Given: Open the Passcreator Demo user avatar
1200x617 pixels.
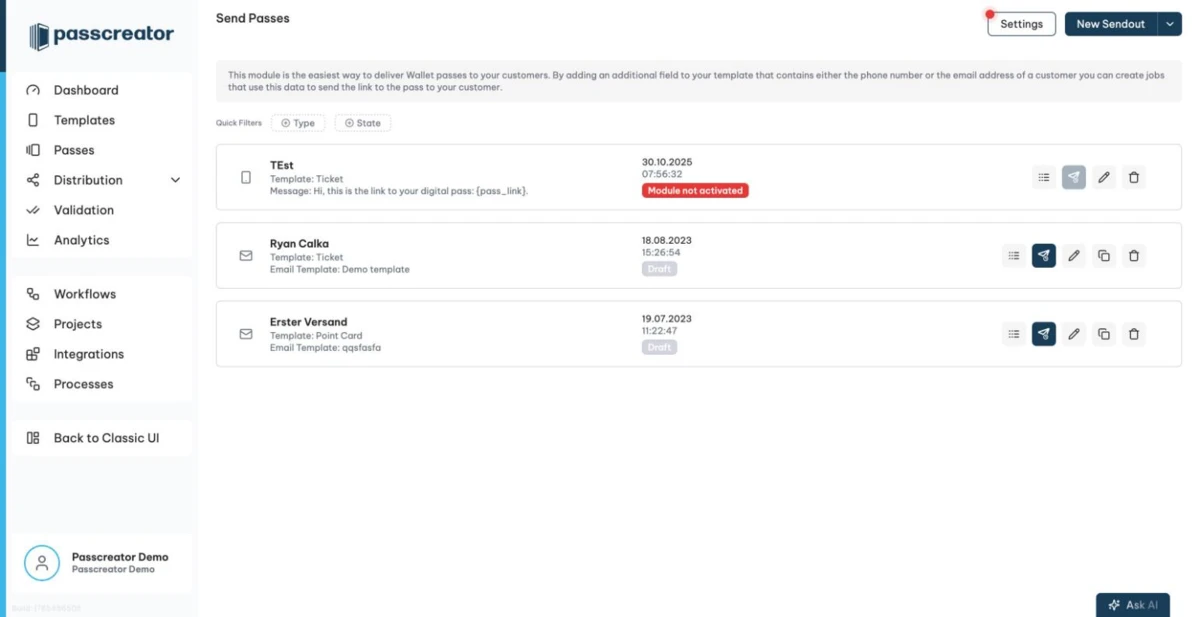Looking at the screenshot, I should [42, 563].
